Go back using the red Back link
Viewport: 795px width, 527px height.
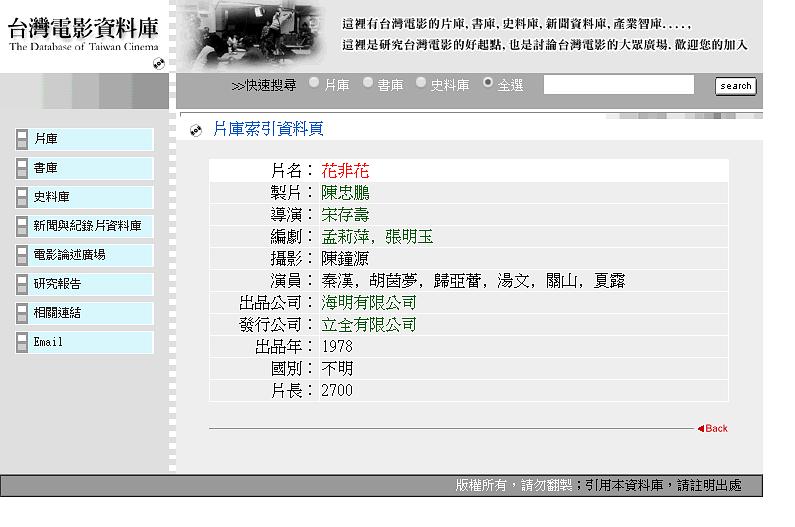(713, 428)
